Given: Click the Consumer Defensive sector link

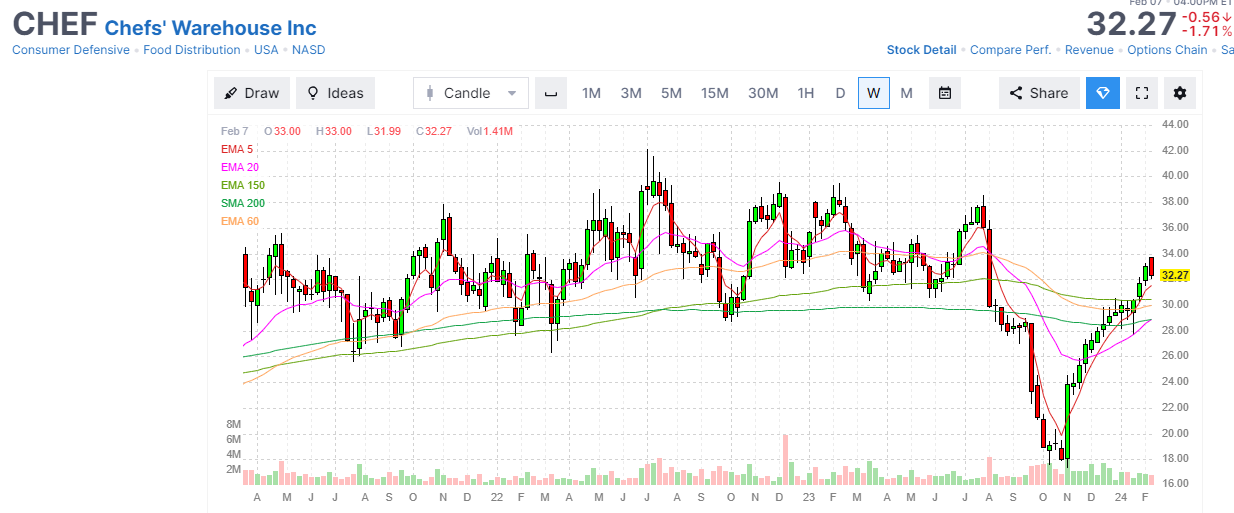Looking at the screenshot, I should click(71, 50).
